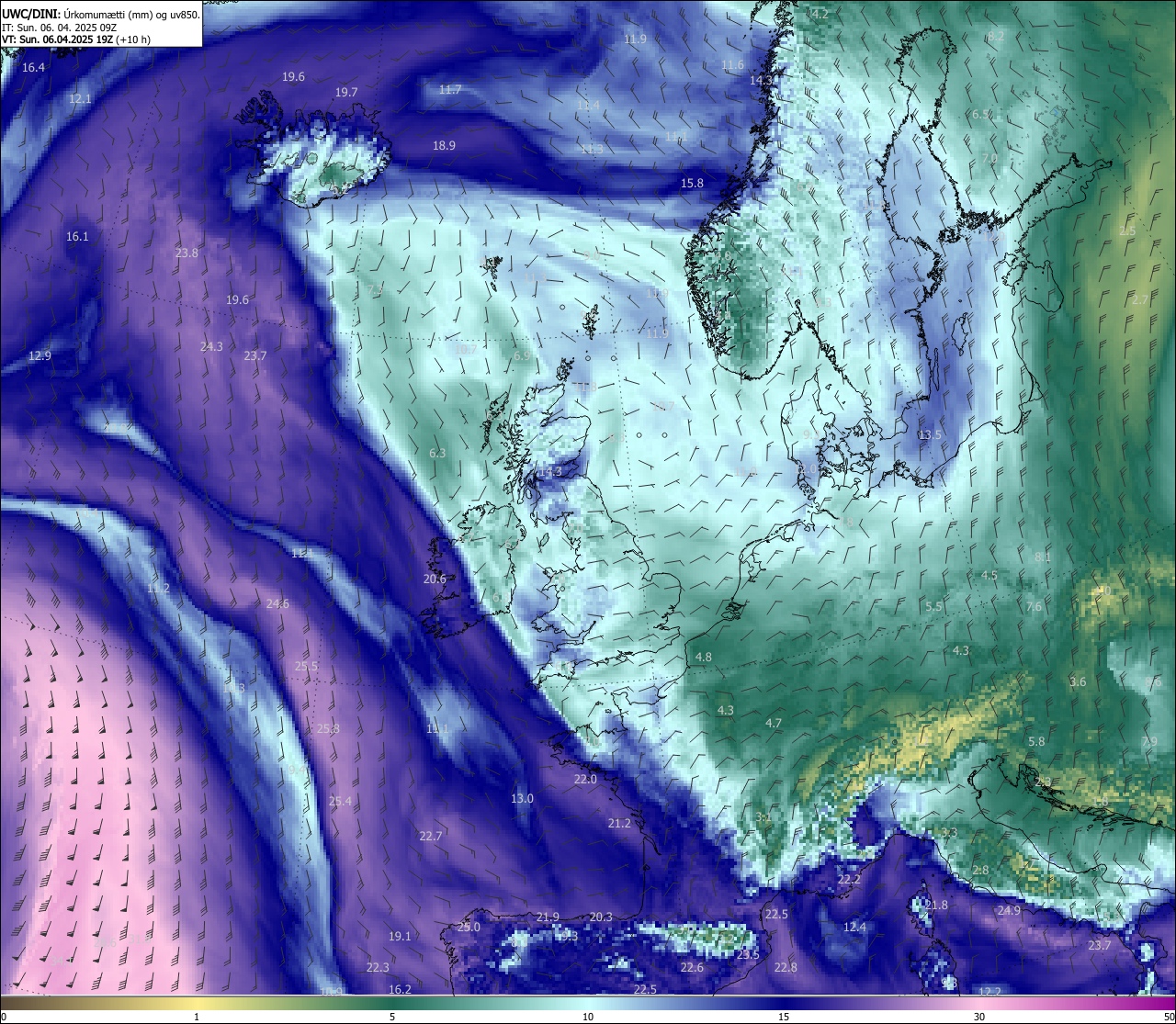Select the 22.2 value in the Mediterranean
Viewport: 1176px width, 1024px height.
849,880
